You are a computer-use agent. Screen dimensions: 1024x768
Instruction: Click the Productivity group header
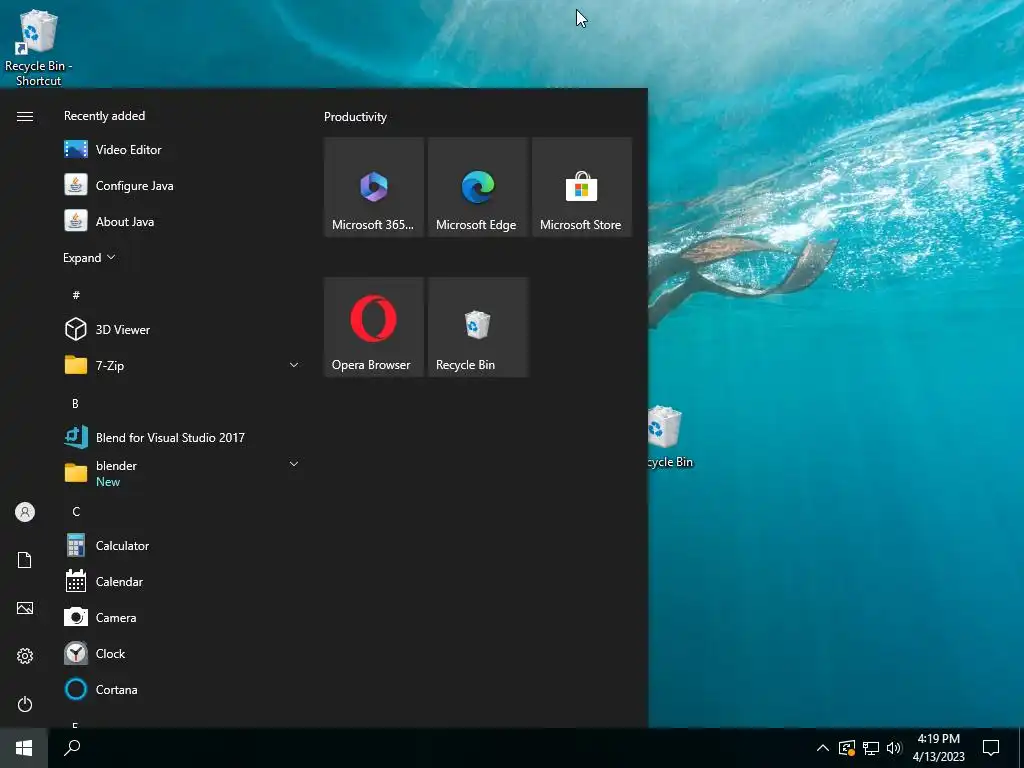coord(355,117)
